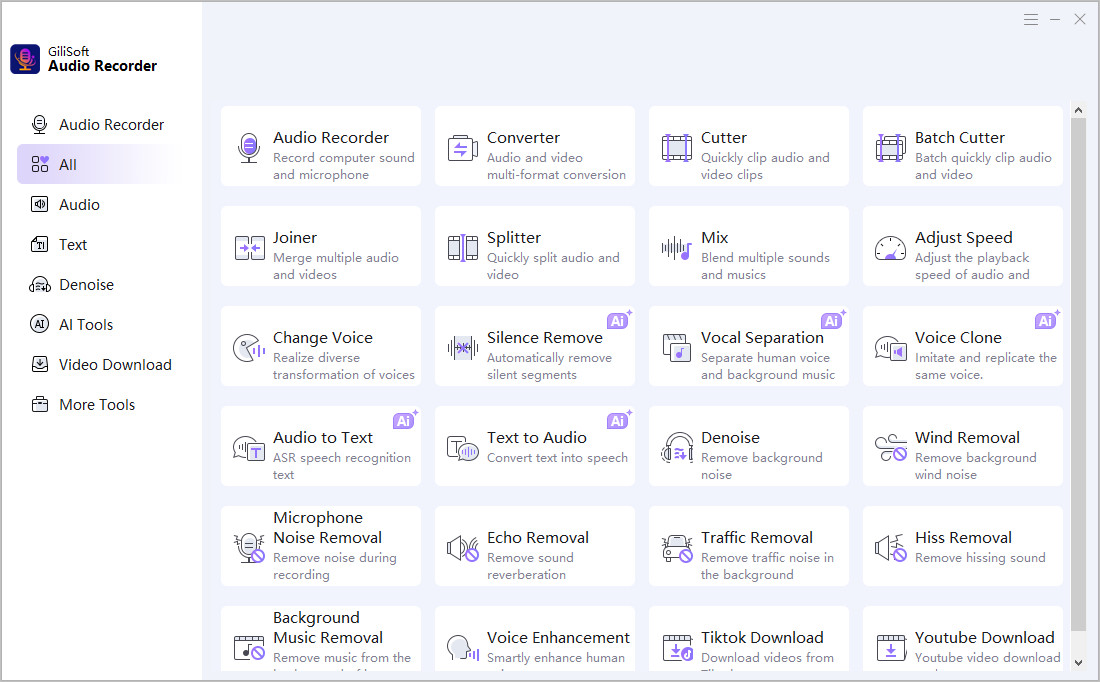Launch the Echo Removal tool
Viewport: 1100px width, 682px height.
click(x=534, y=546)
